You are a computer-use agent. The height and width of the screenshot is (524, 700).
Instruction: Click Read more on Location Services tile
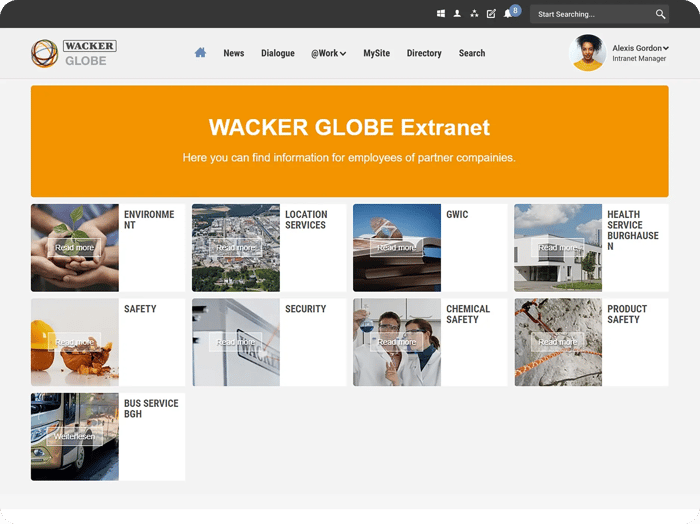coord(236,247)
